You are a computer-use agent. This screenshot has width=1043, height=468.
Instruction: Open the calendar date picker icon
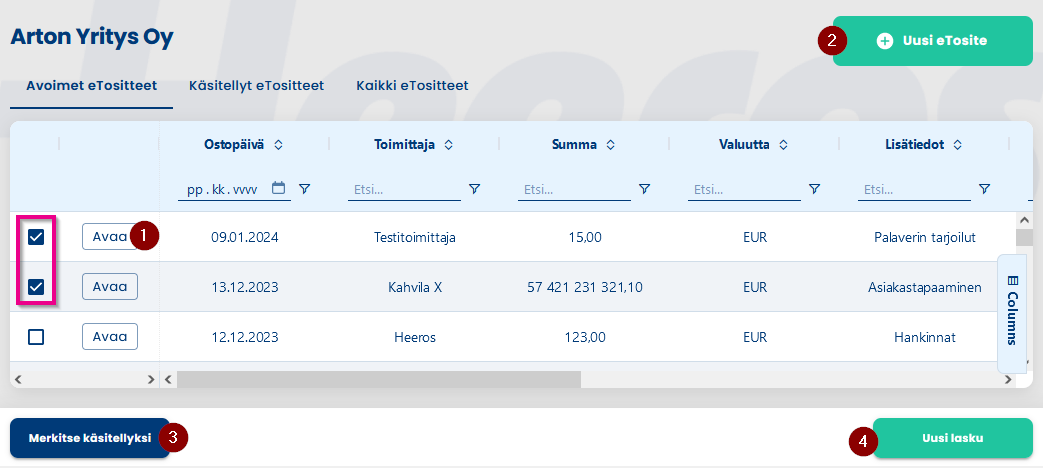279,188
